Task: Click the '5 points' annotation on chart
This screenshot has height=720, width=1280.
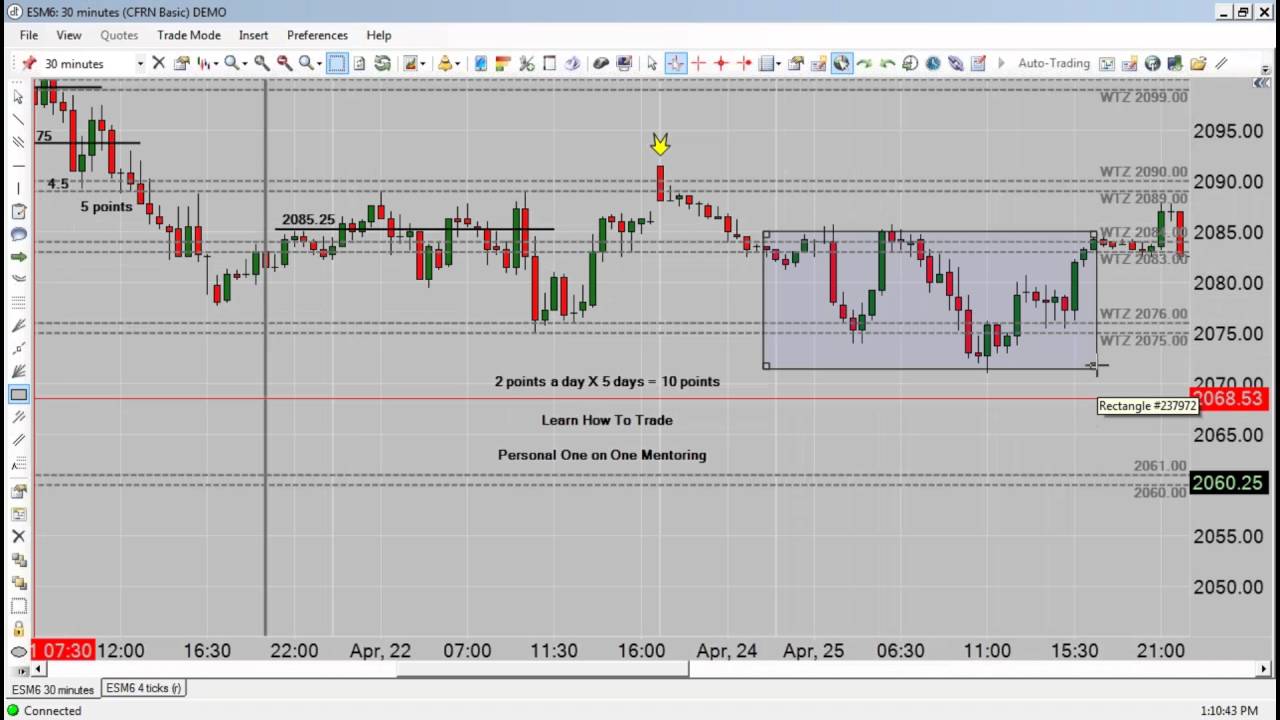Action: point(106,206)
